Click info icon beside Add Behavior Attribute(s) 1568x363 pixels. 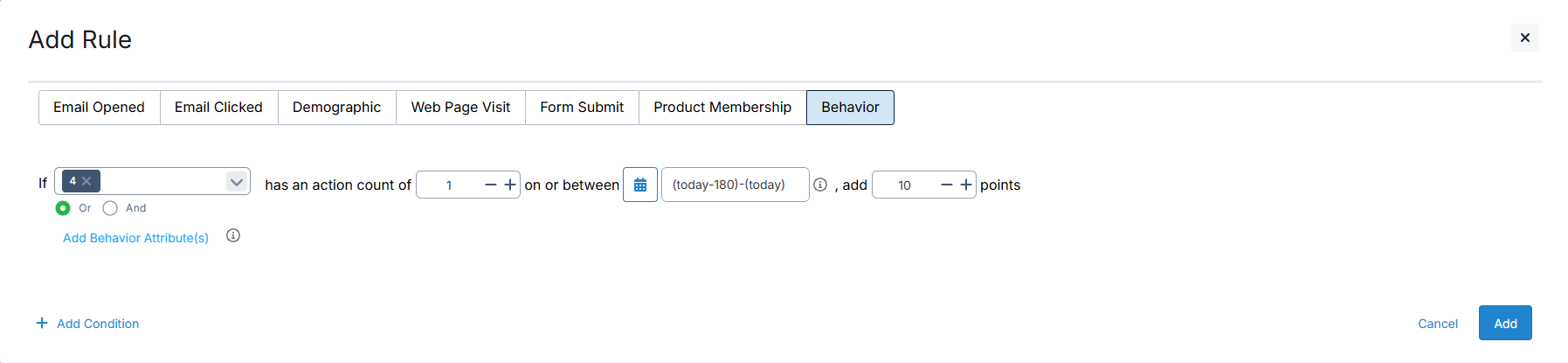[233, 236]
